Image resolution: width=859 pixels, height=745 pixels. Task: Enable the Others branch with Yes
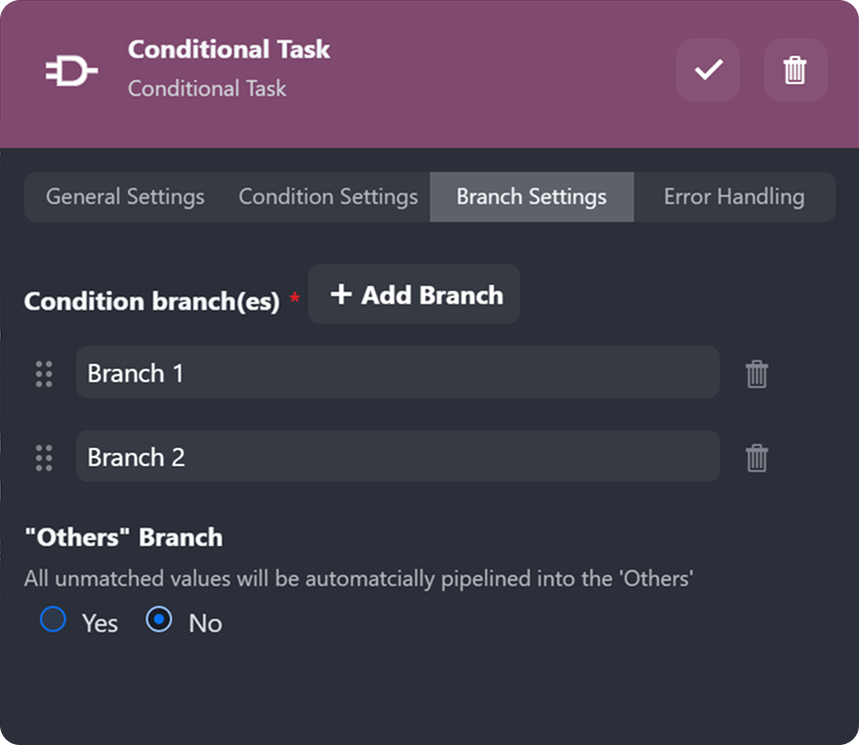(x=53, y=620)
